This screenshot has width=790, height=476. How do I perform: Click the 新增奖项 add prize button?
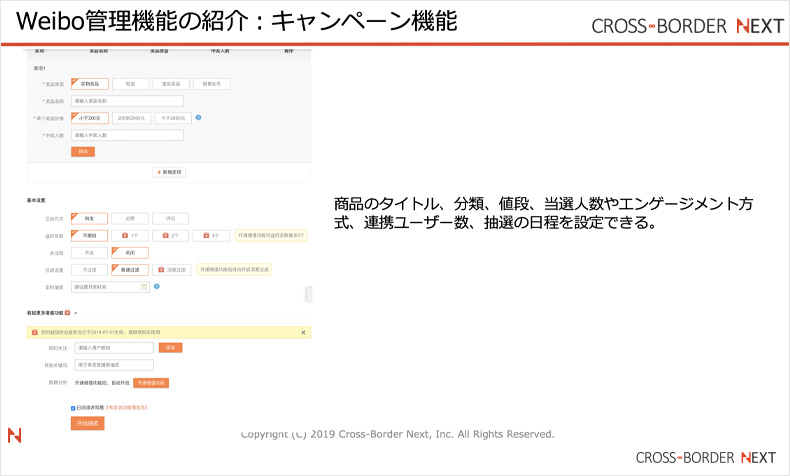coord(169,172)
